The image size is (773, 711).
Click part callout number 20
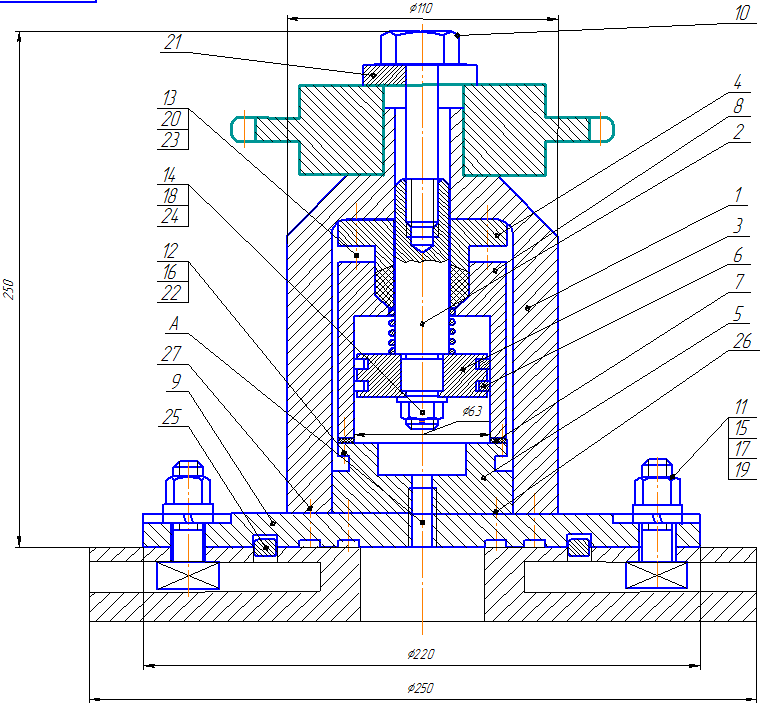coord(171,119)
